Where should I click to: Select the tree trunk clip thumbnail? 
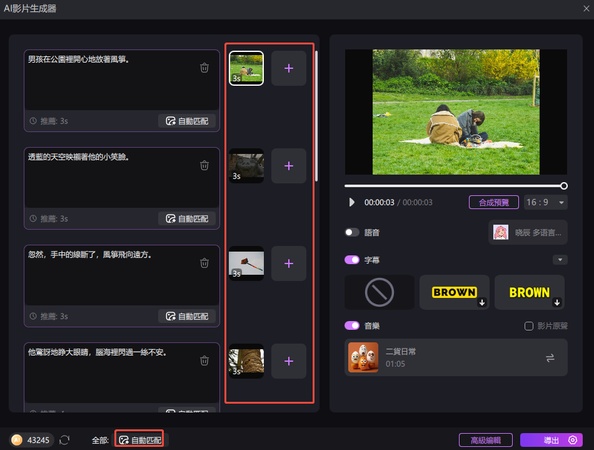click(x=247, y=361)
